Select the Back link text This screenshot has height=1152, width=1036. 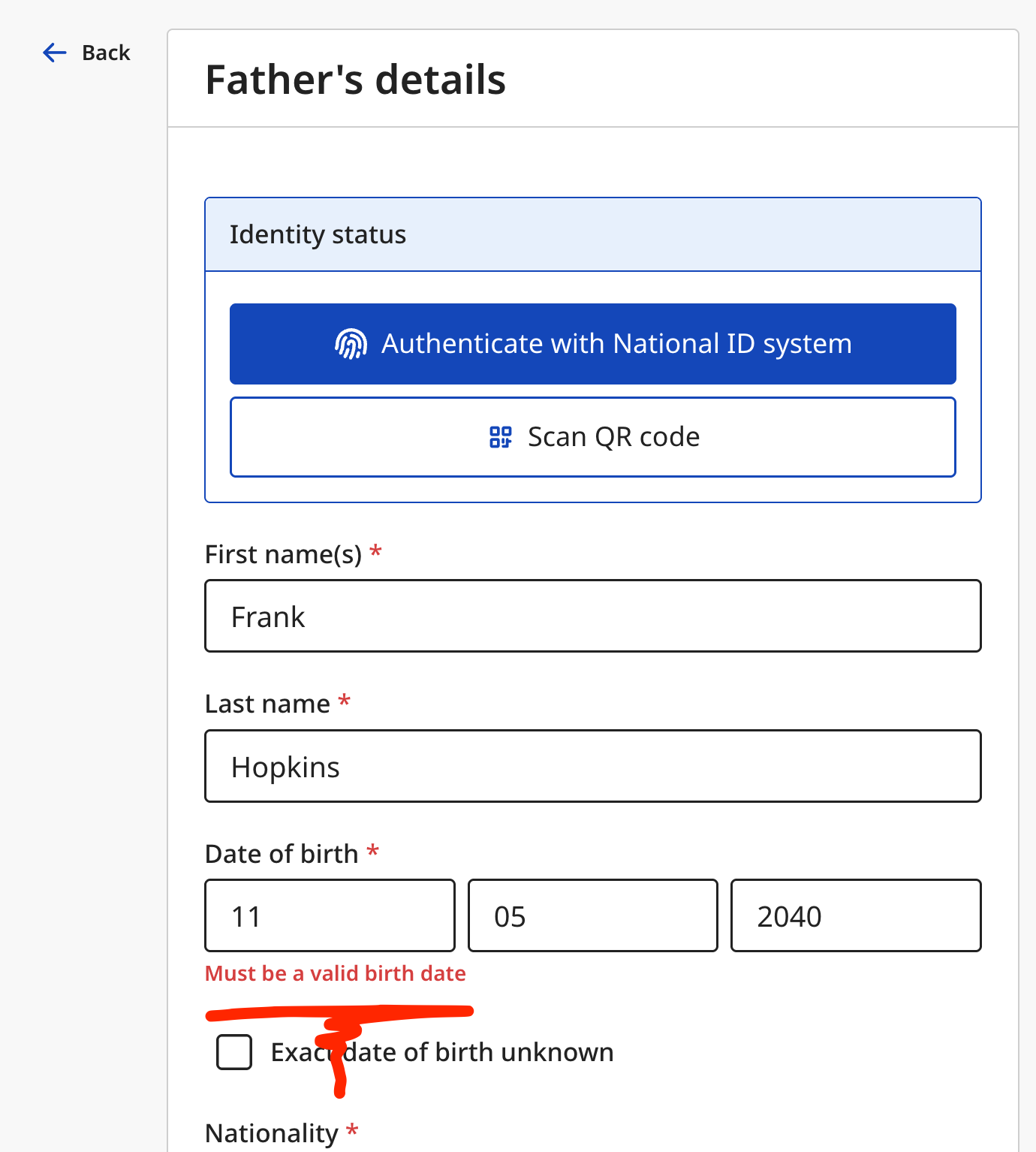106,53
